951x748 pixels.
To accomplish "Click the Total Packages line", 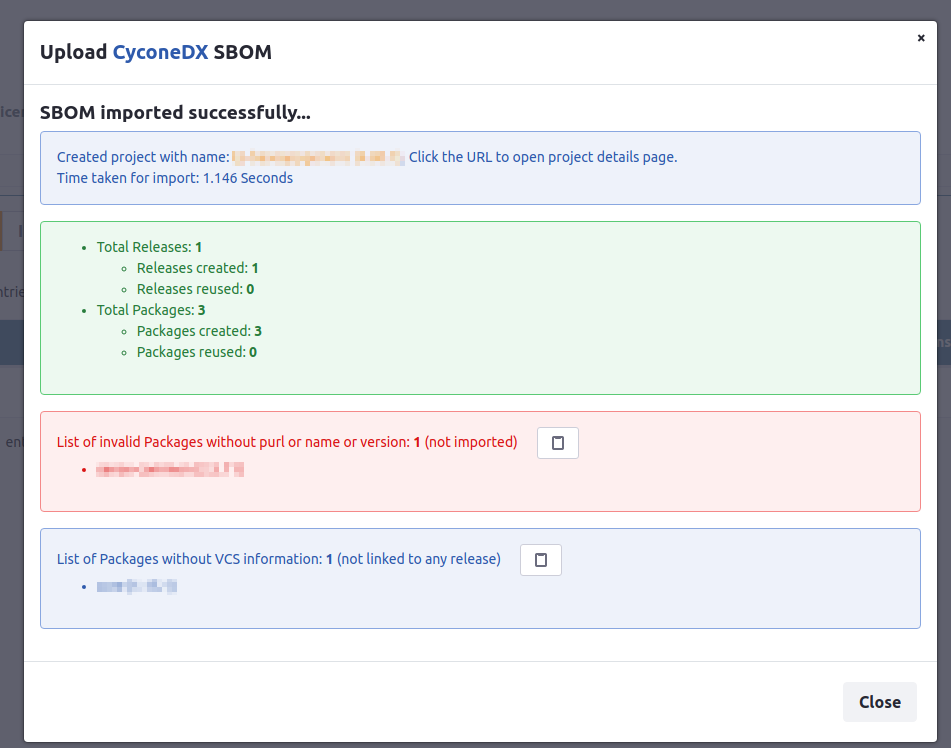I will click(x=151, y=310).
